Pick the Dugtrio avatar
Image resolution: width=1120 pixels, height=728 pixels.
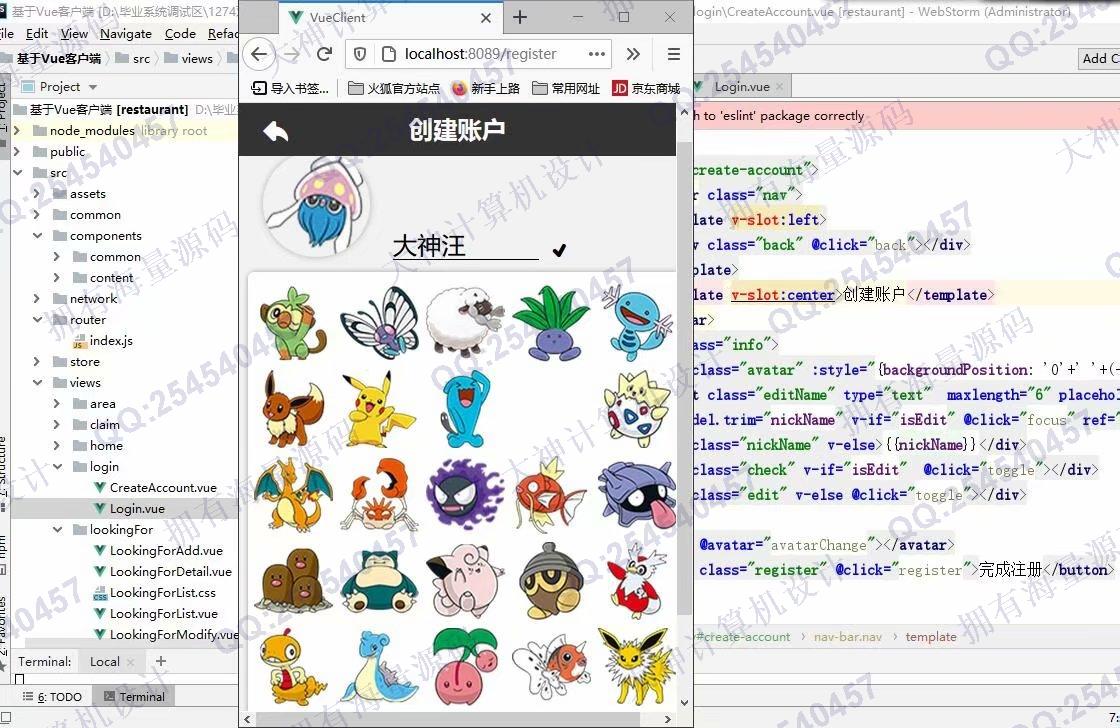coord(293,580)
